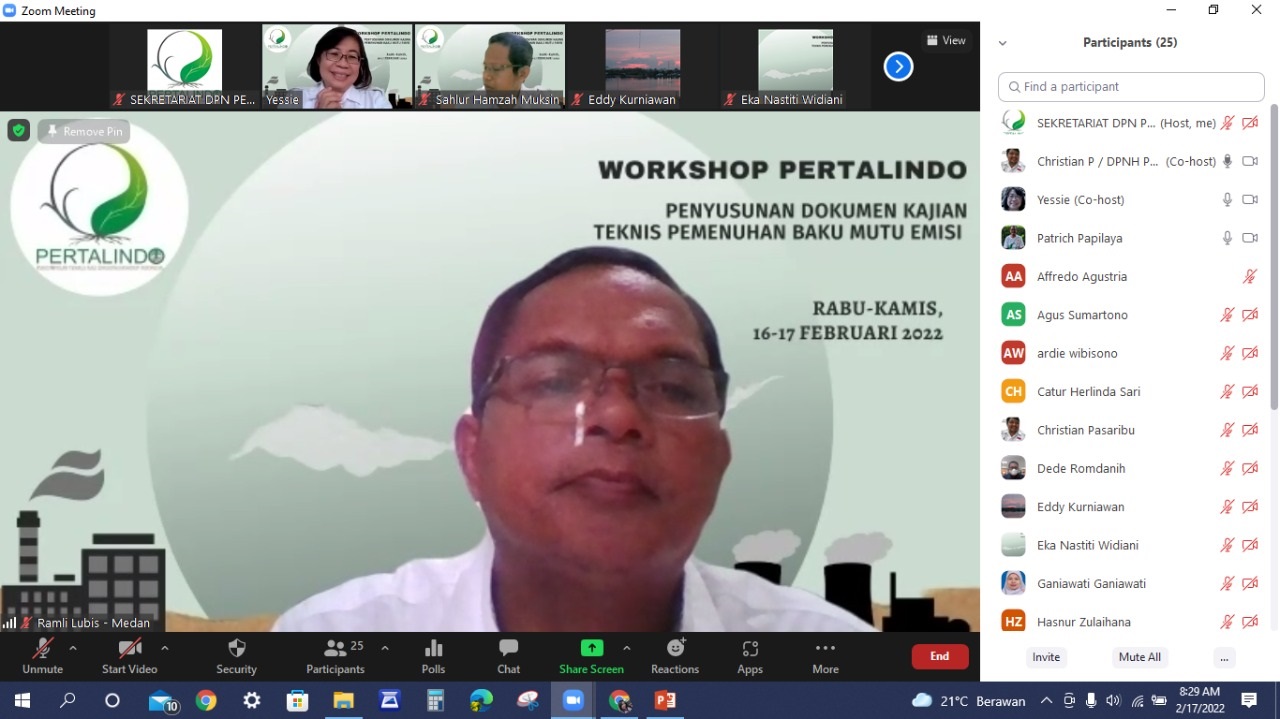Open the View layout menu
Screen dimensions: 1280x719
coord(945,41)
